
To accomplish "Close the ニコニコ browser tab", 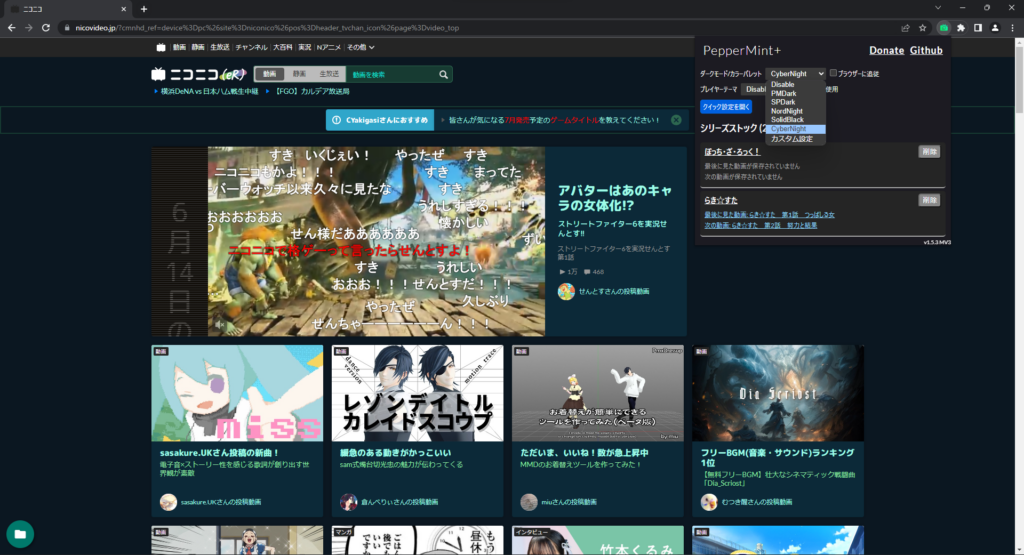I will tap(123, 9).
